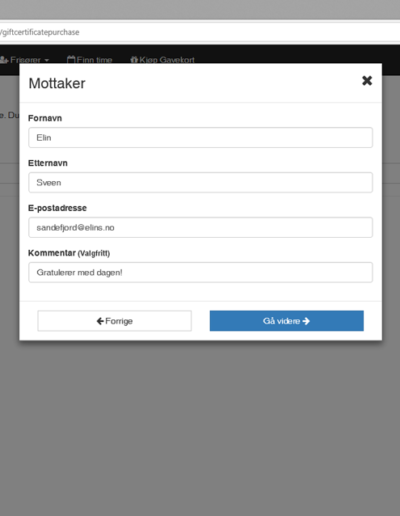400x516 pixels.
Task: Click the Kommentar text field
Action: [x=200, y=272]
